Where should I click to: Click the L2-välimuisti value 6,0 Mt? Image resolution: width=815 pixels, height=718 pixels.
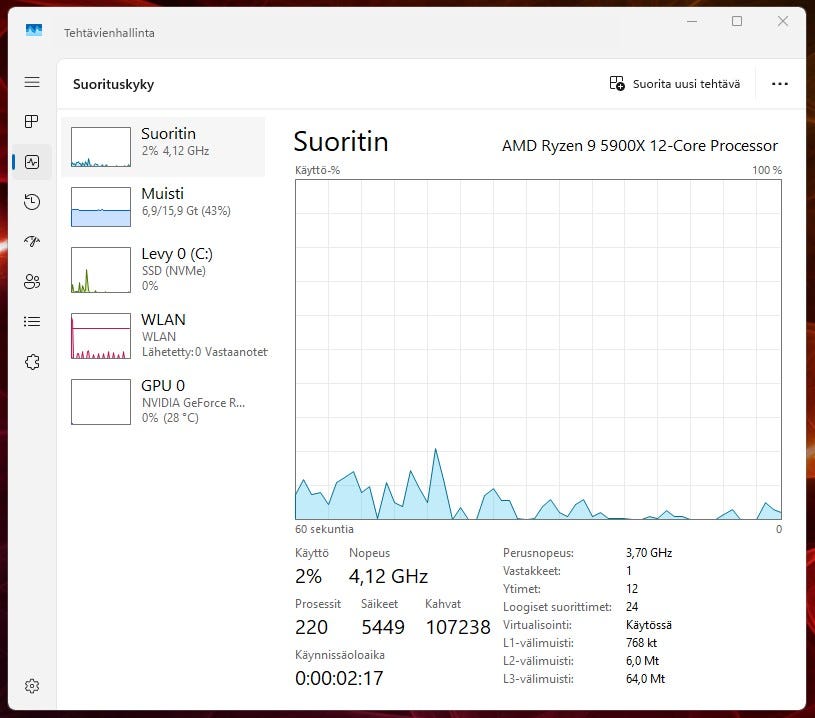click(642, 661)
